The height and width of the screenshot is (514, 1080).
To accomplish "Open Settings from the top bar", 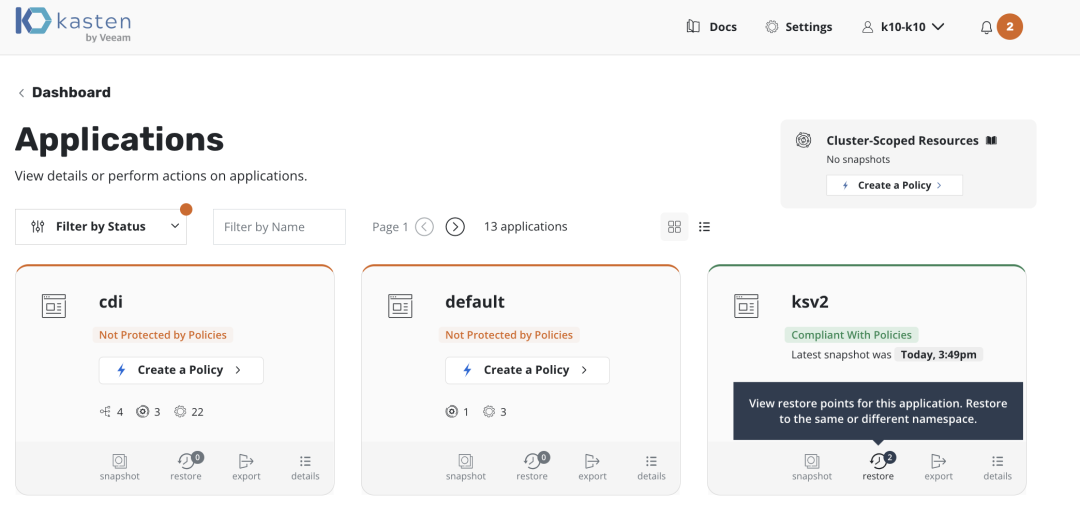I will coord(799,27).
